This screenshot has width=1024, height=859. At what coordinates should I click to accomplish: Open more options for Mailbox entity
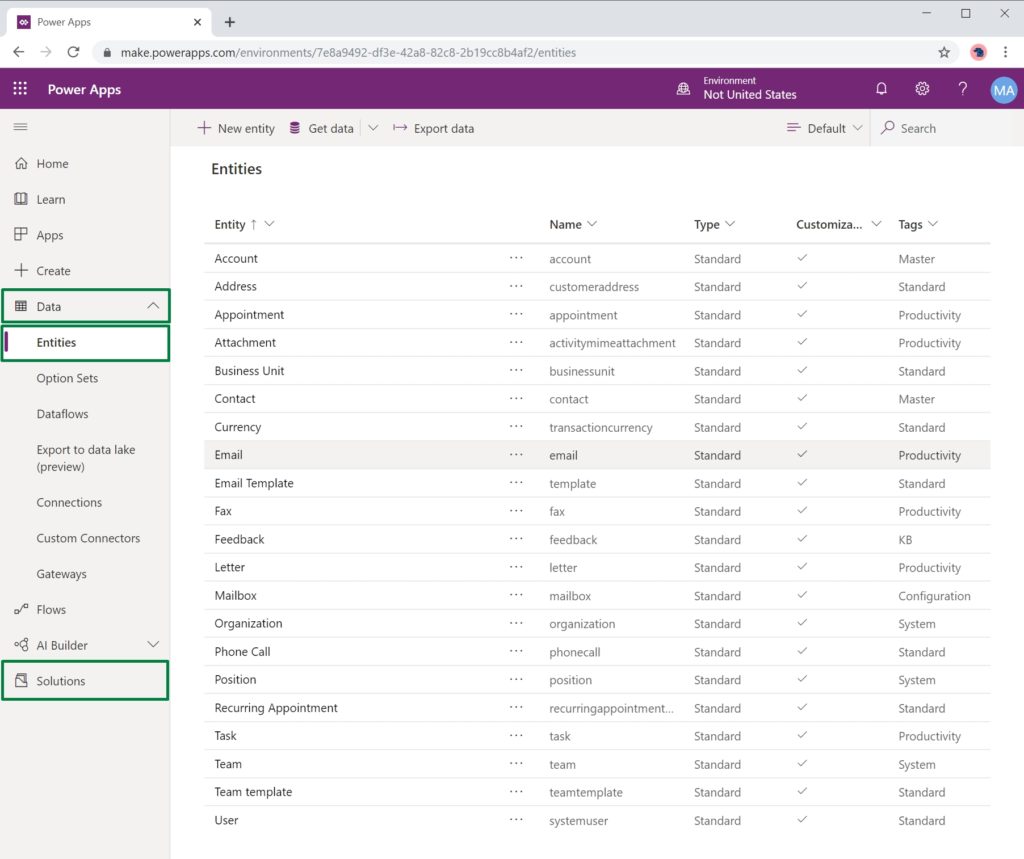516,595
